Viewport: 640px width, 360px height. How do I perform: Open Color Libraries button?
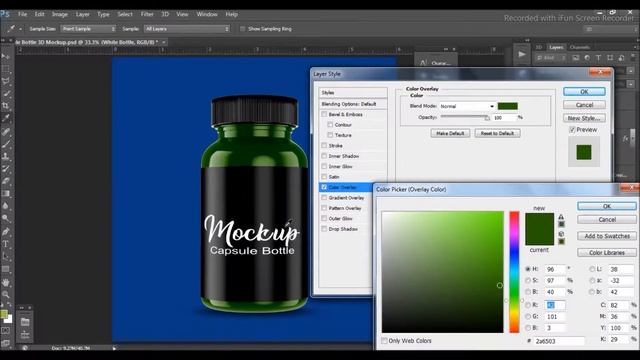click(x=607, y=253)
